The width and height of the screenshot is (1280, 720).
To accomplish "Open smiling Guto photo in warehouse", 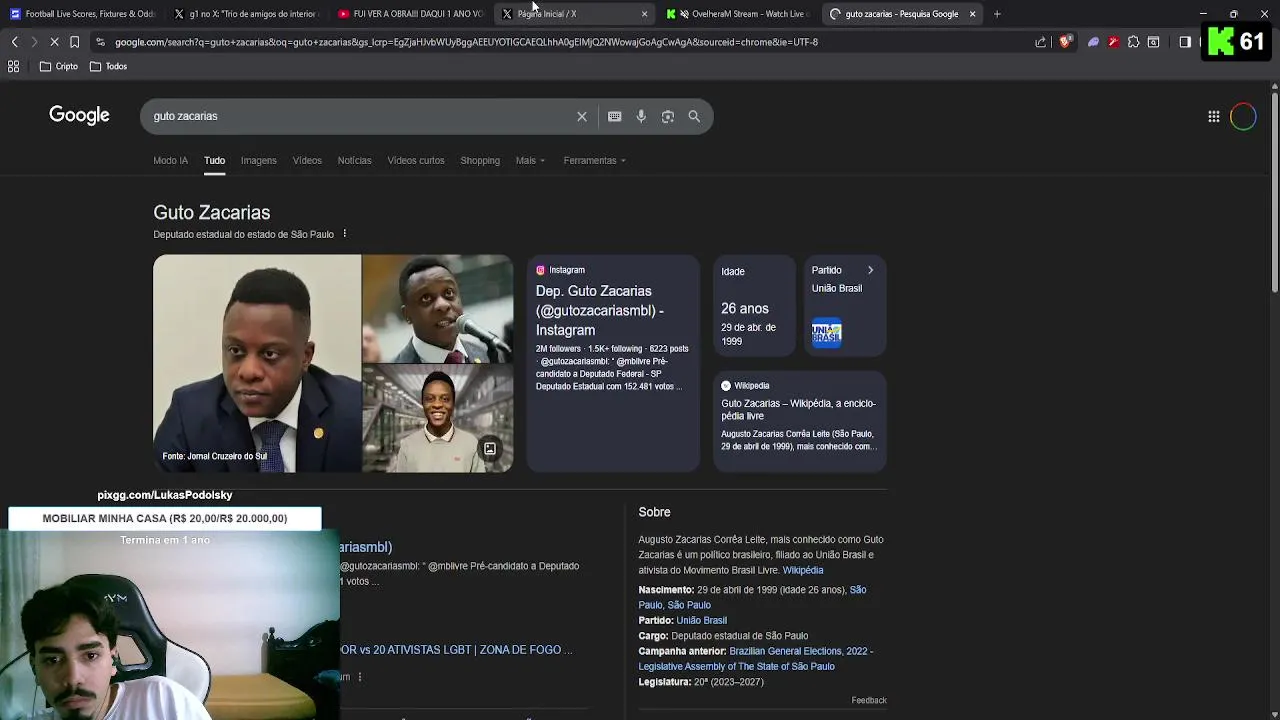I will [x=438, y=418].
